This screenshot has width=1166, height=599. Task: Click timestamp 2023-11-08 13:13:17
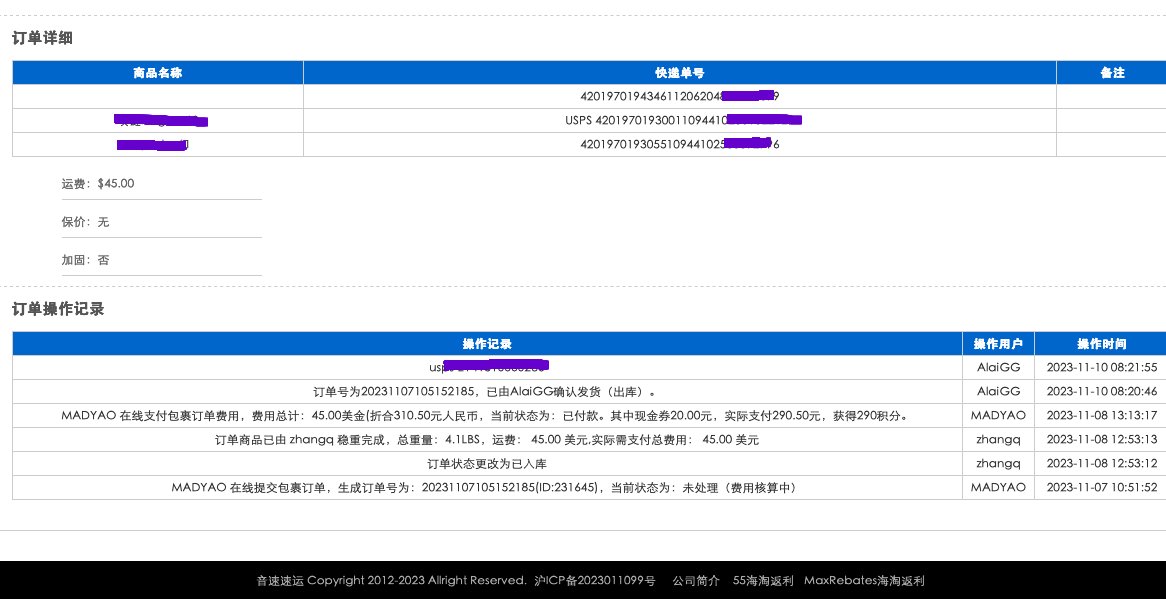pos(1101,415)
